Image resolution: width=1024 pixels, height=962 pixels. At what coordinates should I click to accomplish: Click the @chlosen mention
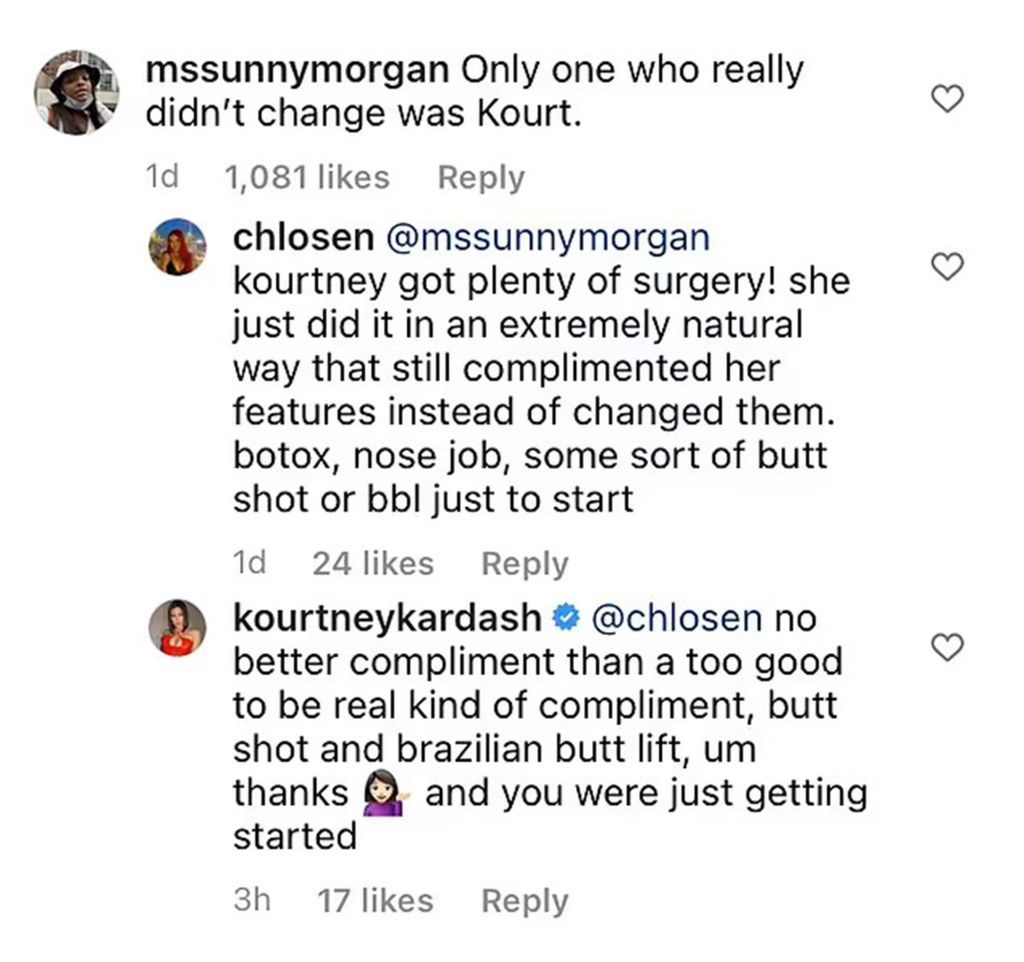[677, 619]
